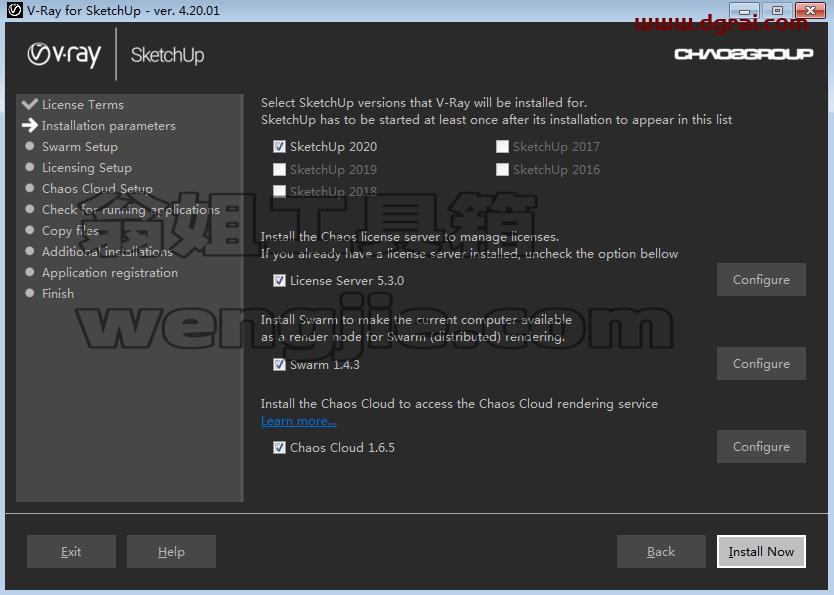Select Swarm Setup step
Image resolution: width=834 pixels, height=595 pixels.
pos(80,147)
